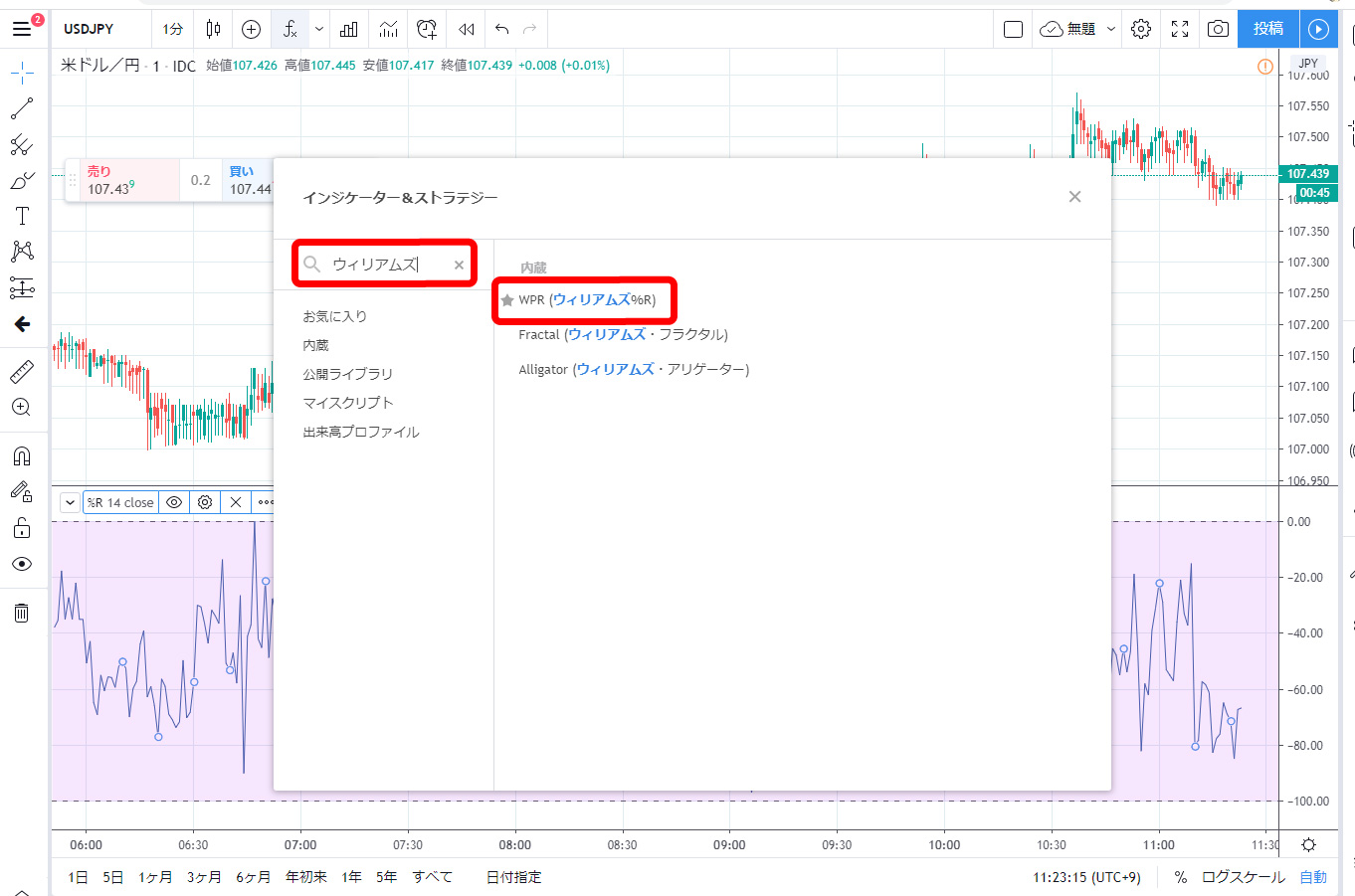
Task: Favorite WPR with the star icon
Action: 507,300
